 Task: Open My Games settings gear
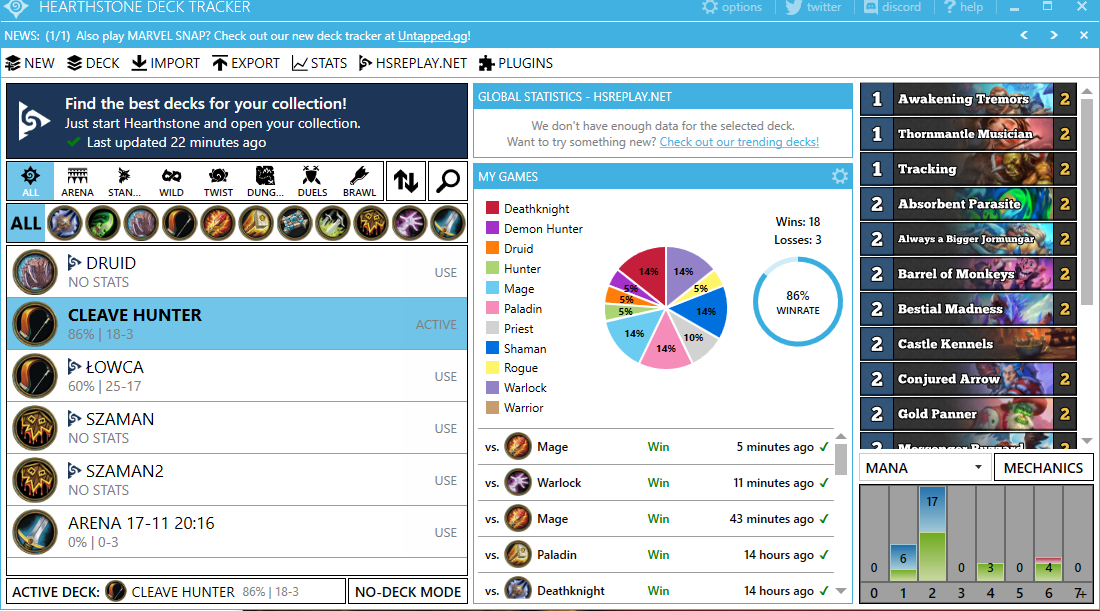coord(840,176)
